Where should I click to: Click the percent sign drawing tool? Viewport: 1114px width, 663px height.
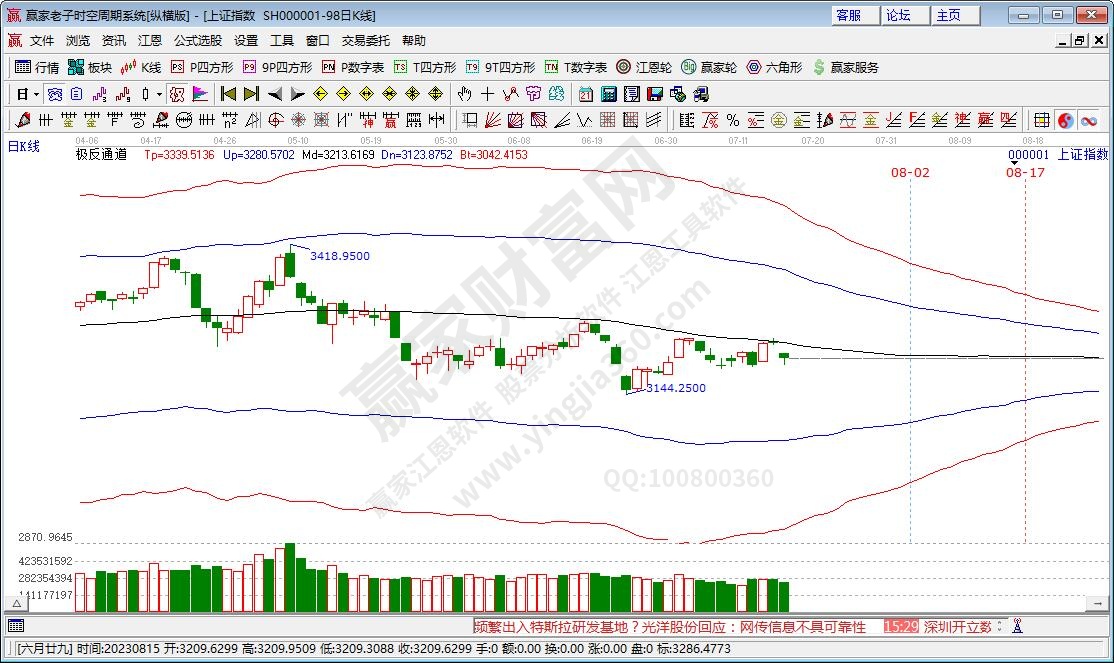pos(733,120)
